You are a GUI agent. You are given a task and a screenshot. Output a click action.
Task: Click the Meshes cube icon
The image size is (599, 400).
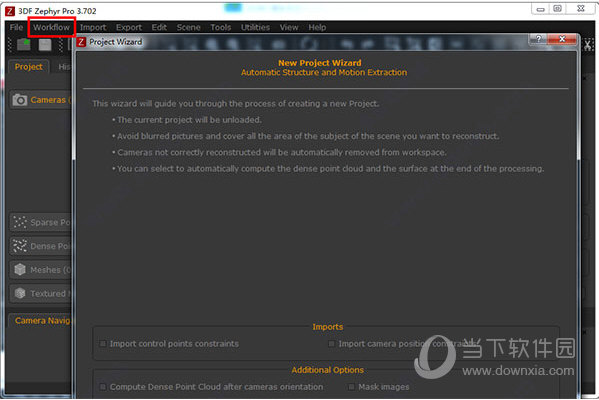click(19, 270)
